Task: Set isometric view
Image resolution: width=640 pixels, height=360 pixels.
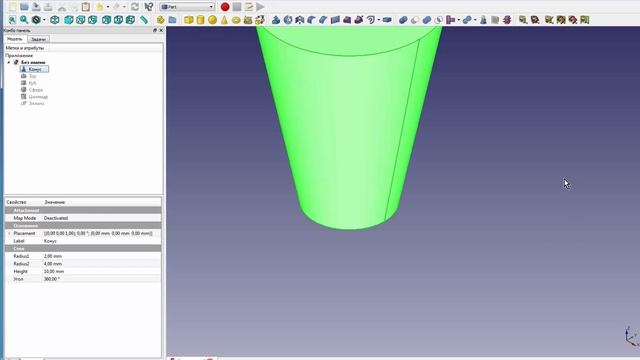Action: tap(55, 20)
